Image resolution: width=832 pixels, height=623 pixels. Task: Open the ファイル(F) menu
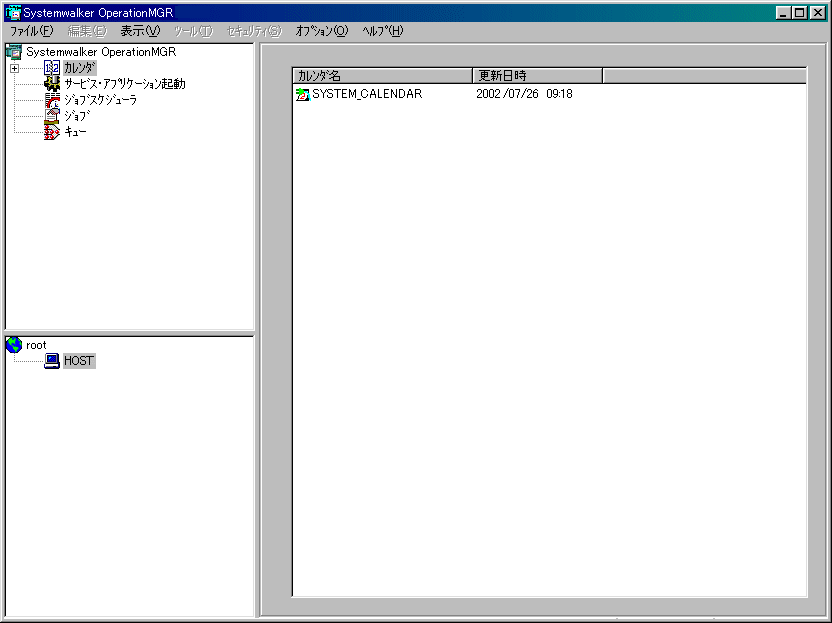point(32,31)
